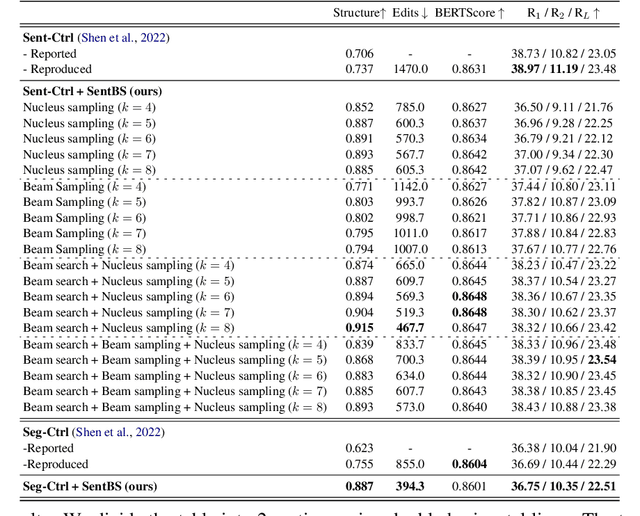The width and height of the screenshot is (640, 516).
Task: Select the bold 394.3 Edits value
Action: (409, 486)
